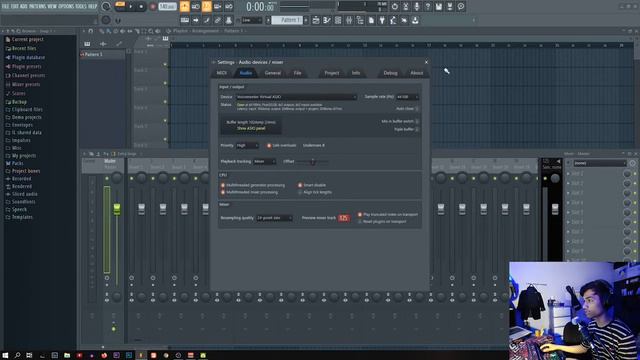The height and width of the screenshot is (360, 640).
Task: Click the view piano roll toolbar icon
Action: (x=327, y=20)
